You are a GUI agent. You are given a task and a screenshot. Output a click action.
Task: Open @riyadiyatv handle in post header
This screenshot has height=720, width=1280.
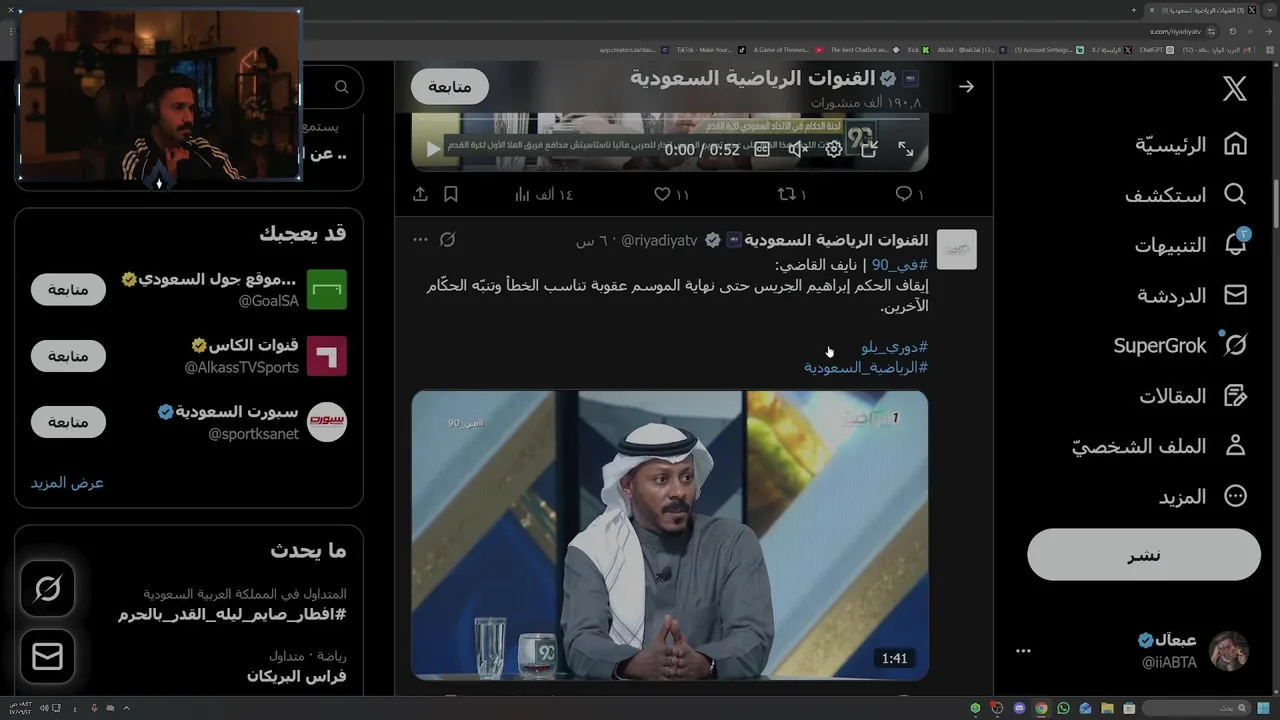coord(659,241)
